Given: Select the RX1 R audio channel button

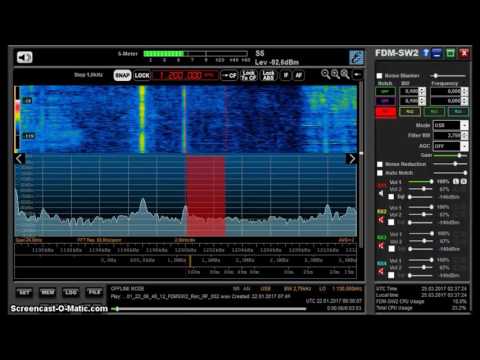Looking at the screenshot, I should point(463,181).
